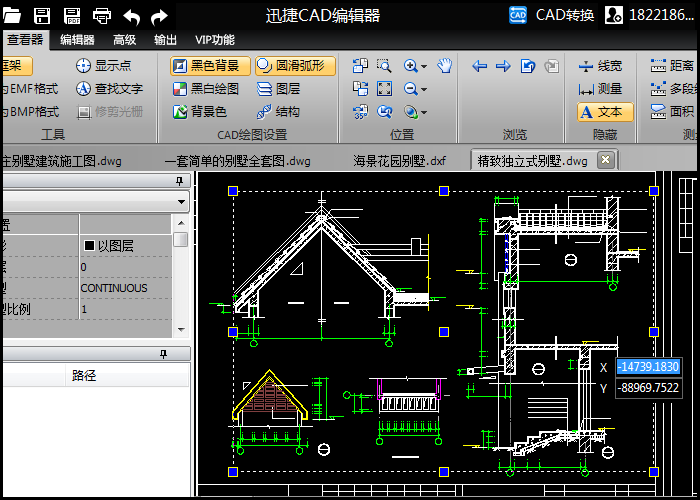
Task: Go to the previous view (left arrow)
Action: tap(479, 66)
